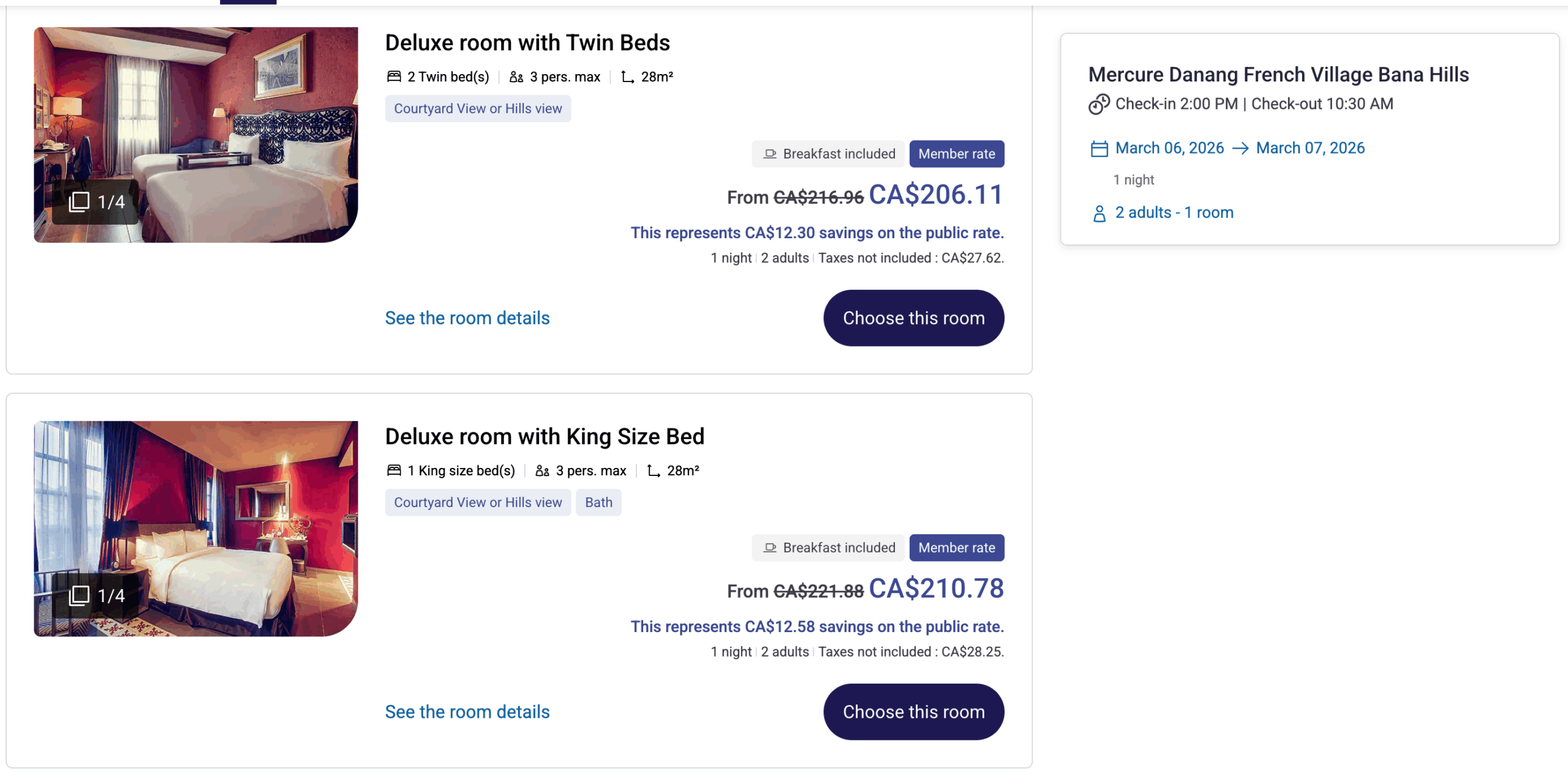This screenshot has width=1568, height=773.
Task: Choose the Deluxe room with King Size Bed
Action: click(x=913, y=712)
